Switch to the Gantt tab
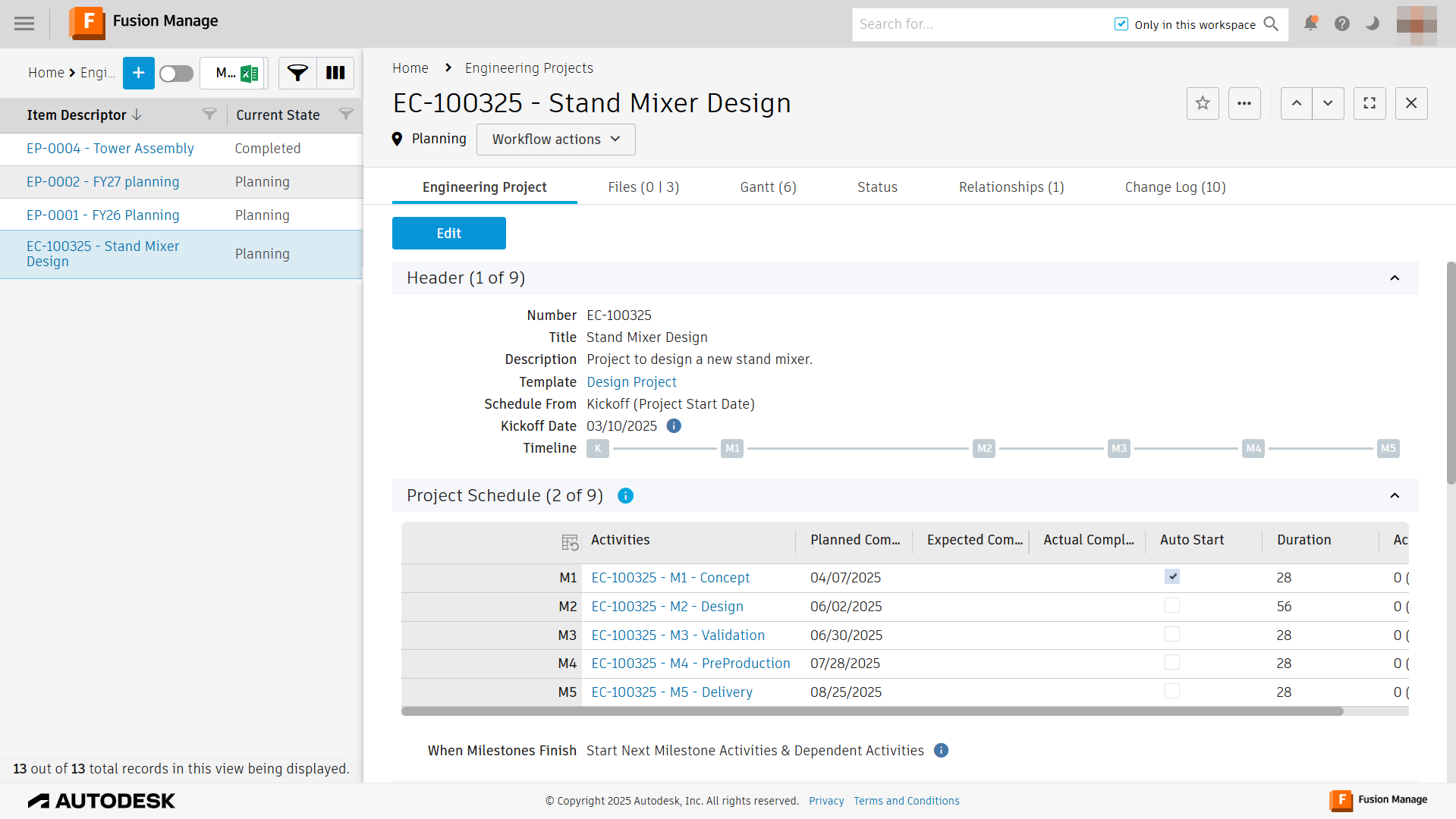This screenshot has height=819, width=1456. tap(768, 187)
